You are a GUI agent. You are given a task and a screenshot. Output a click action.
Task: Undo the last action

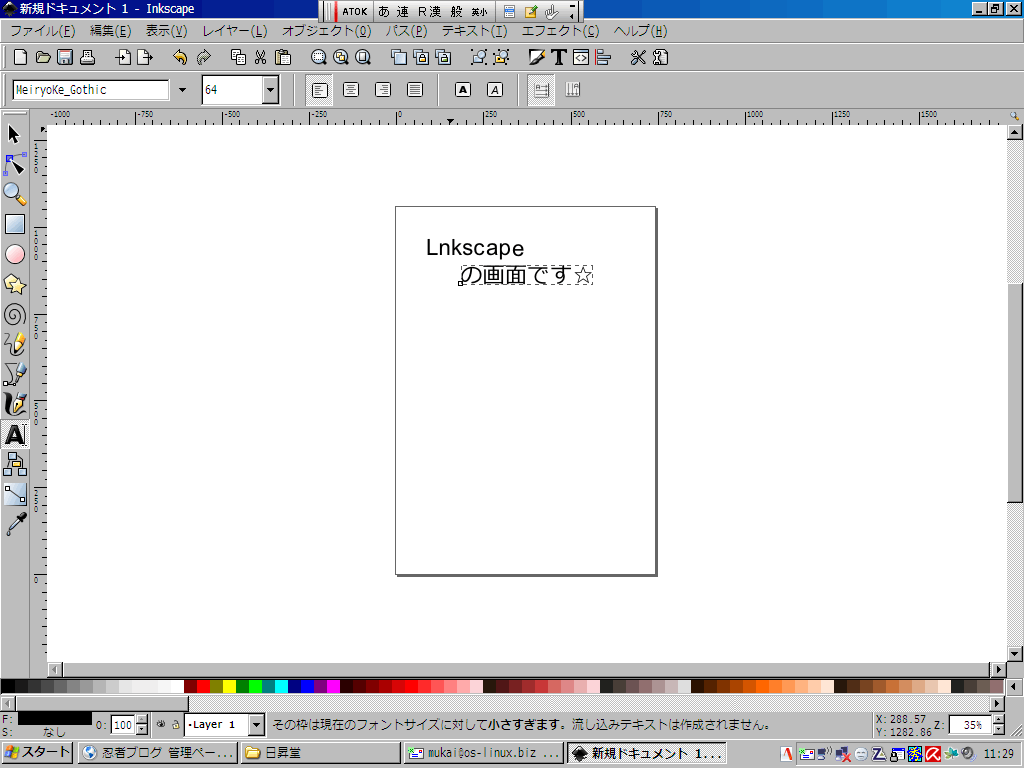180,57
